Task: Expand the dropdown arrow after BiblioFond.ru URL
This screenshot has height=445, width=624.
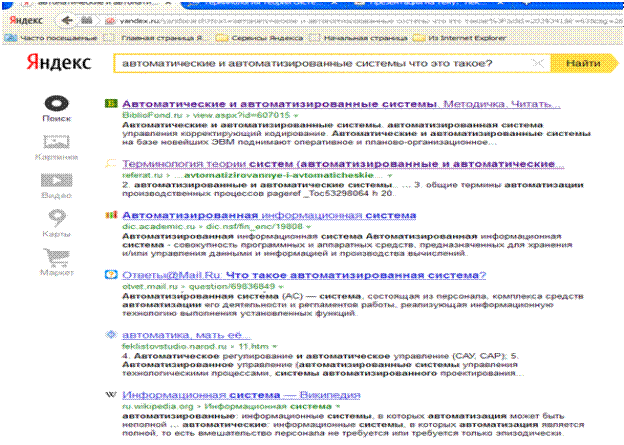Action: pyautogui.click(x=296, y=115)
